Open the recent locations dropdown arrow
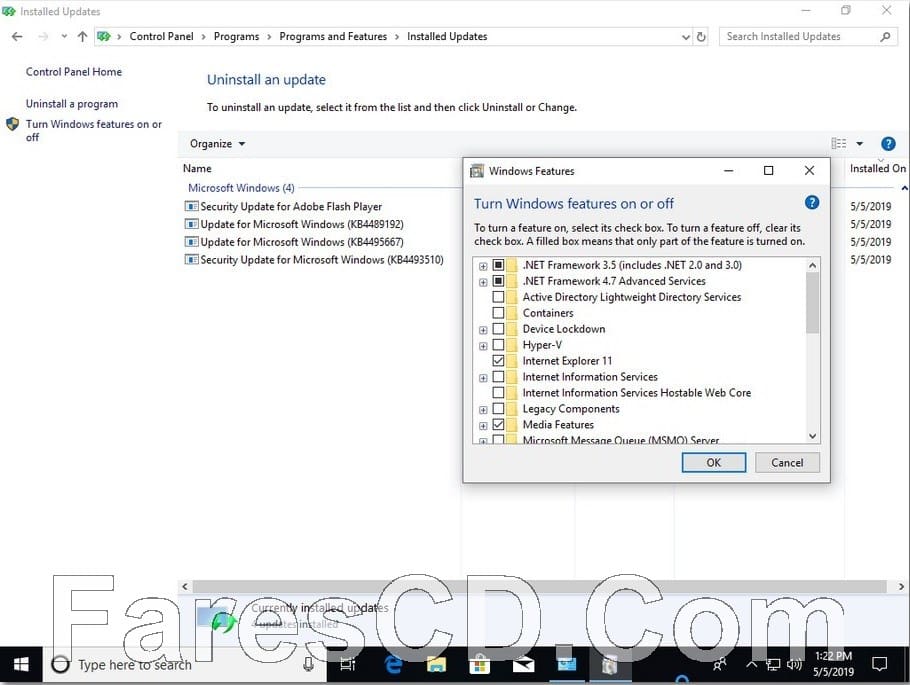Screen dimensions: 910x685 click(x=64, y=37)
